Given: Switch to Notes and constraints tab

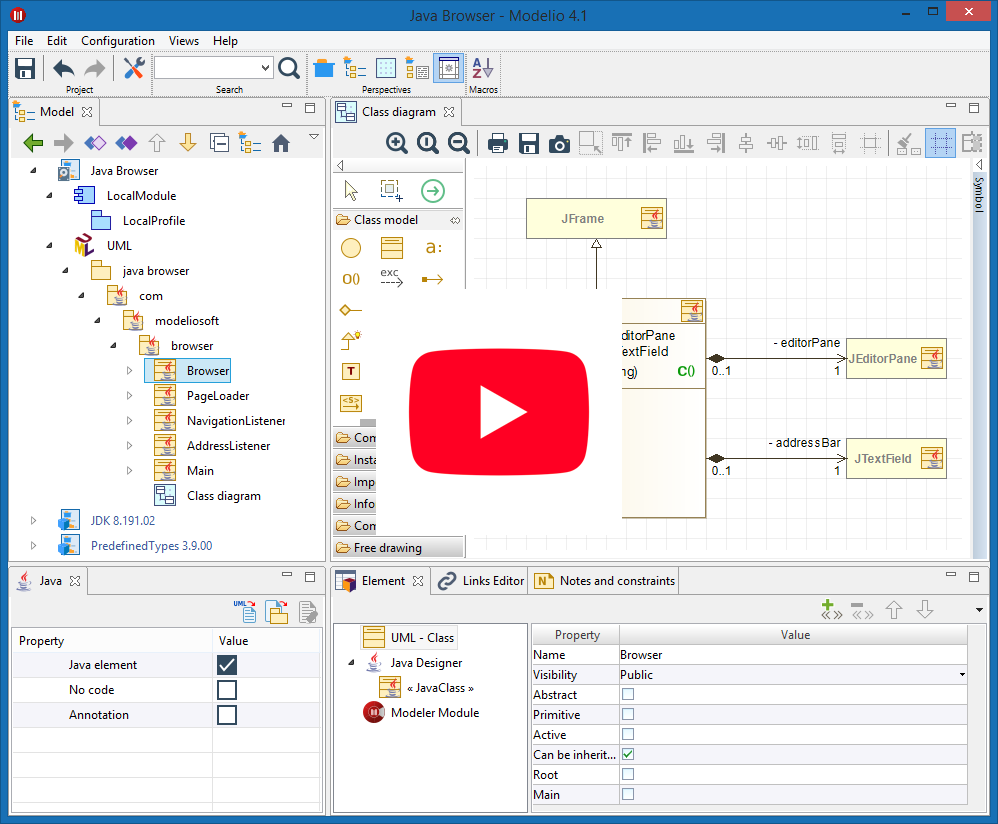Looking at the screenshot, I should click(605, 581).
